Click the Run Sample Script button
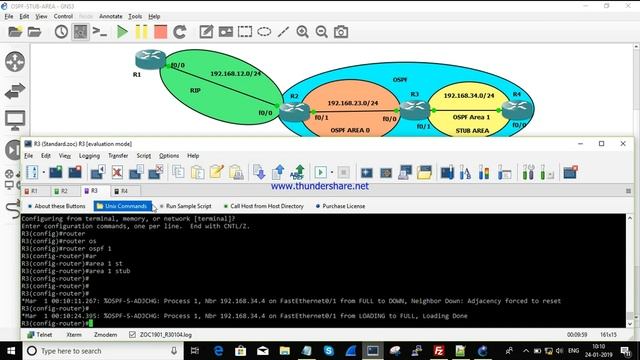 tap(186, 206)
